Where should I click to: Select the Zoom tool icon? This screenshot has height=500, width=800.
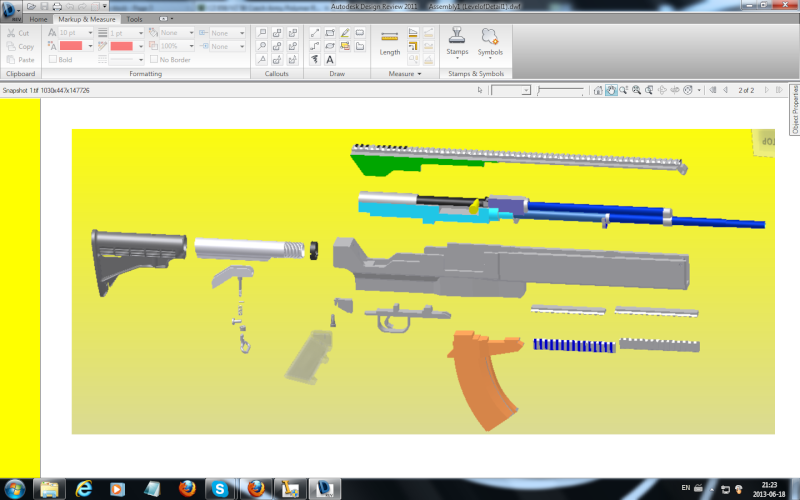(623, 90)
